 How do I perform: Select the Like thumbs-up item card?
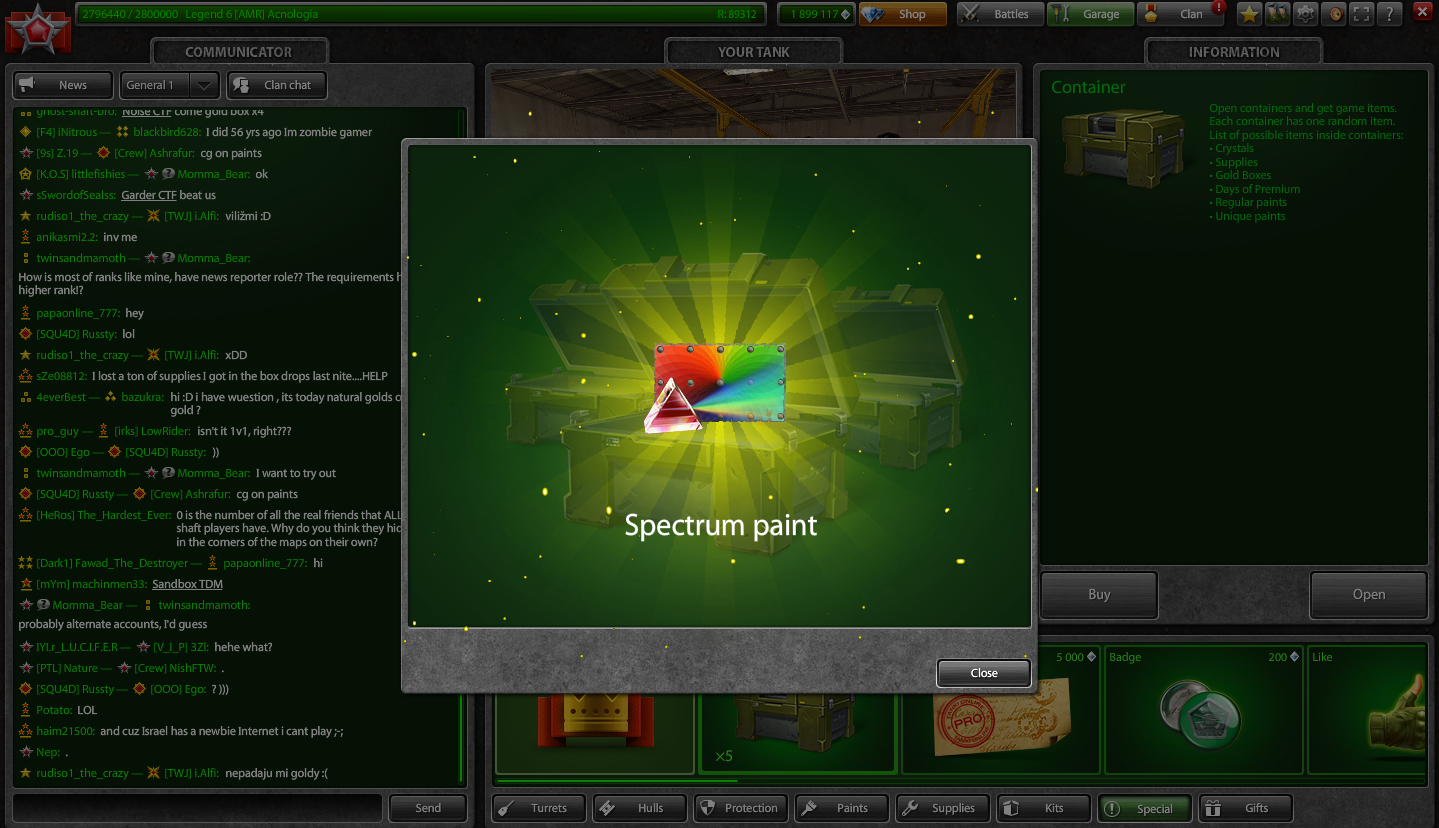pyautogui.click(x=1367, y=709)
